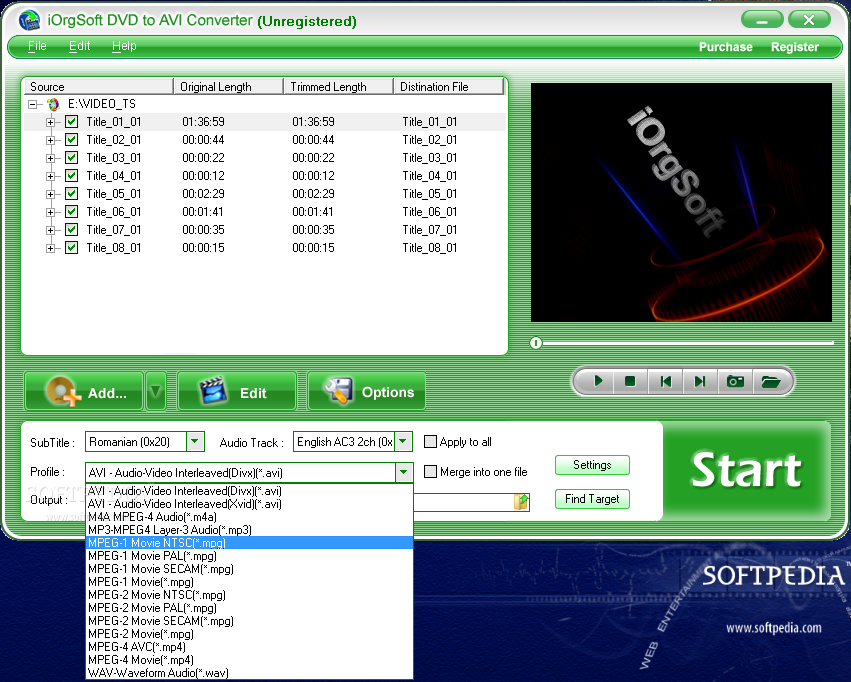Image resolution: width=851 pixels, height=682 pixels.
Task: Open the File menu
Action: tap(37, 46)
